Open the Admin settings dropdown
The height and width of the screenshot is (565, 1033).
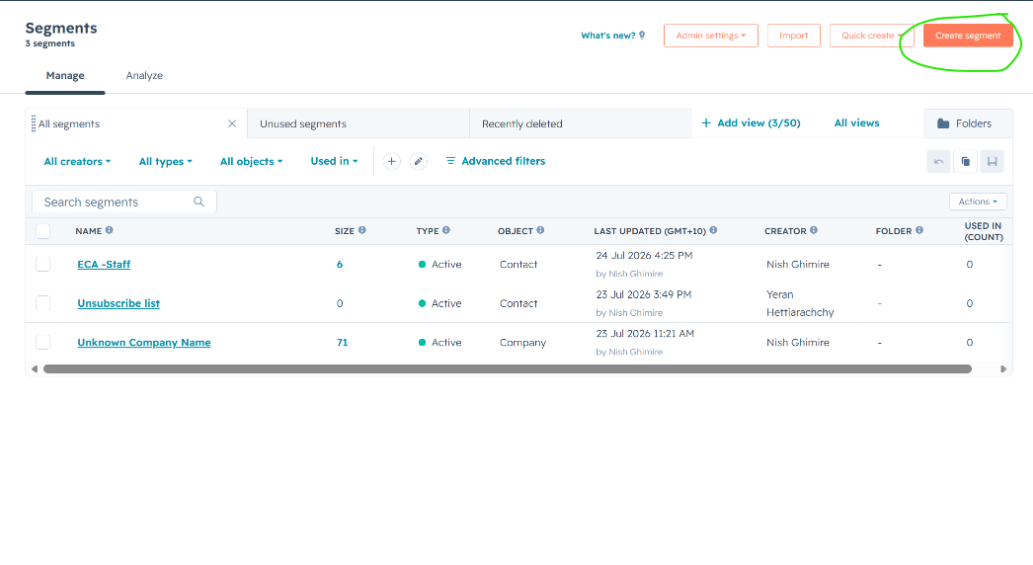tap(711, 36)
